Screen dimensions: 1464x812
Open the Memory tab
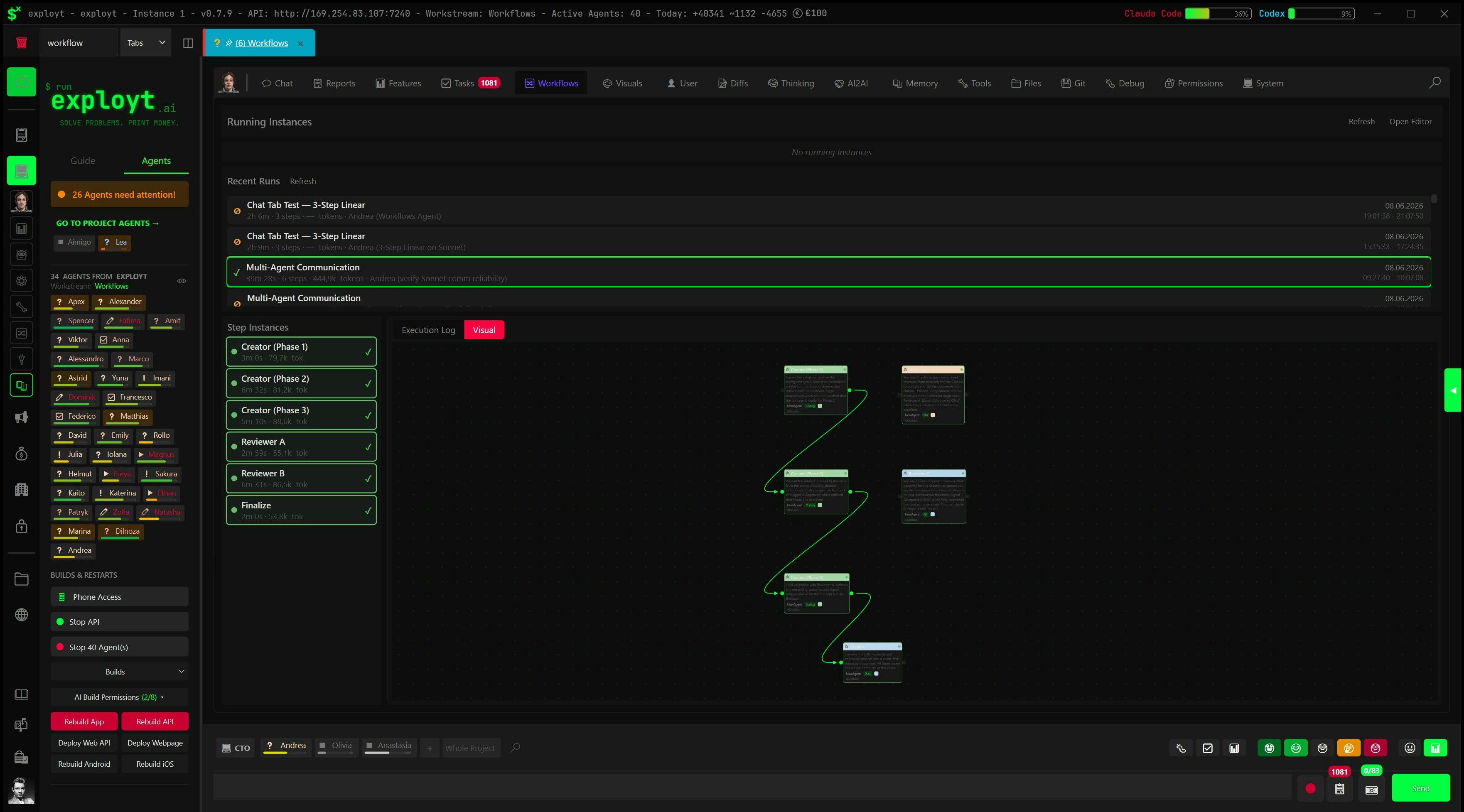coord(915,83)
